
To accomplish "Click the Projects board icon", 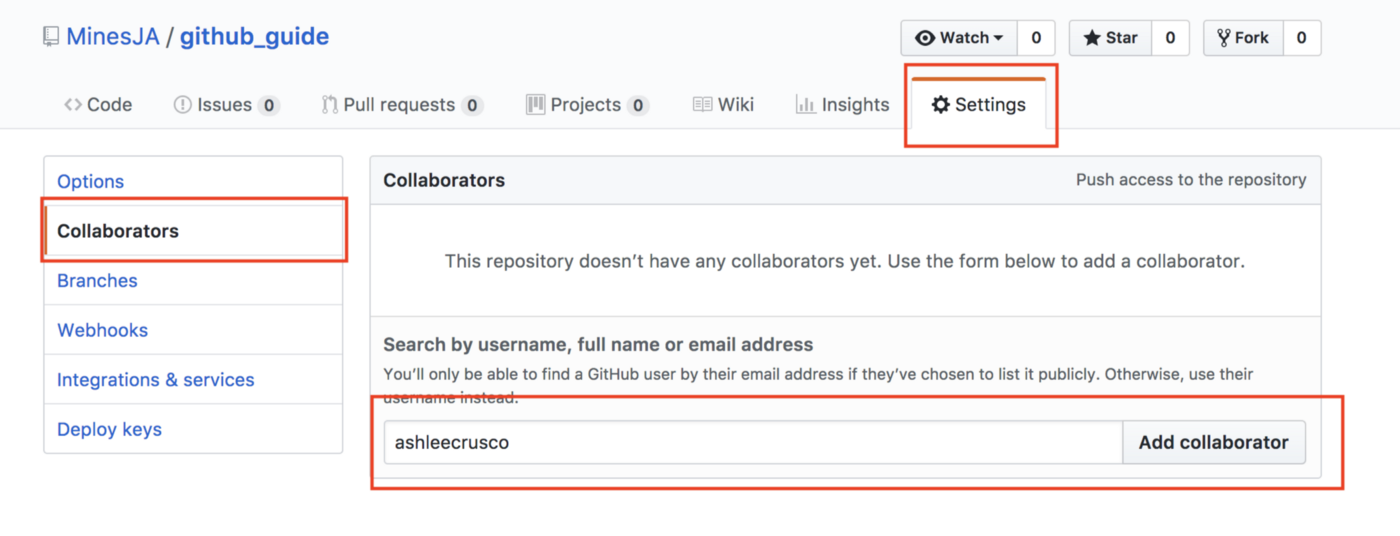I will pos(535,104).
